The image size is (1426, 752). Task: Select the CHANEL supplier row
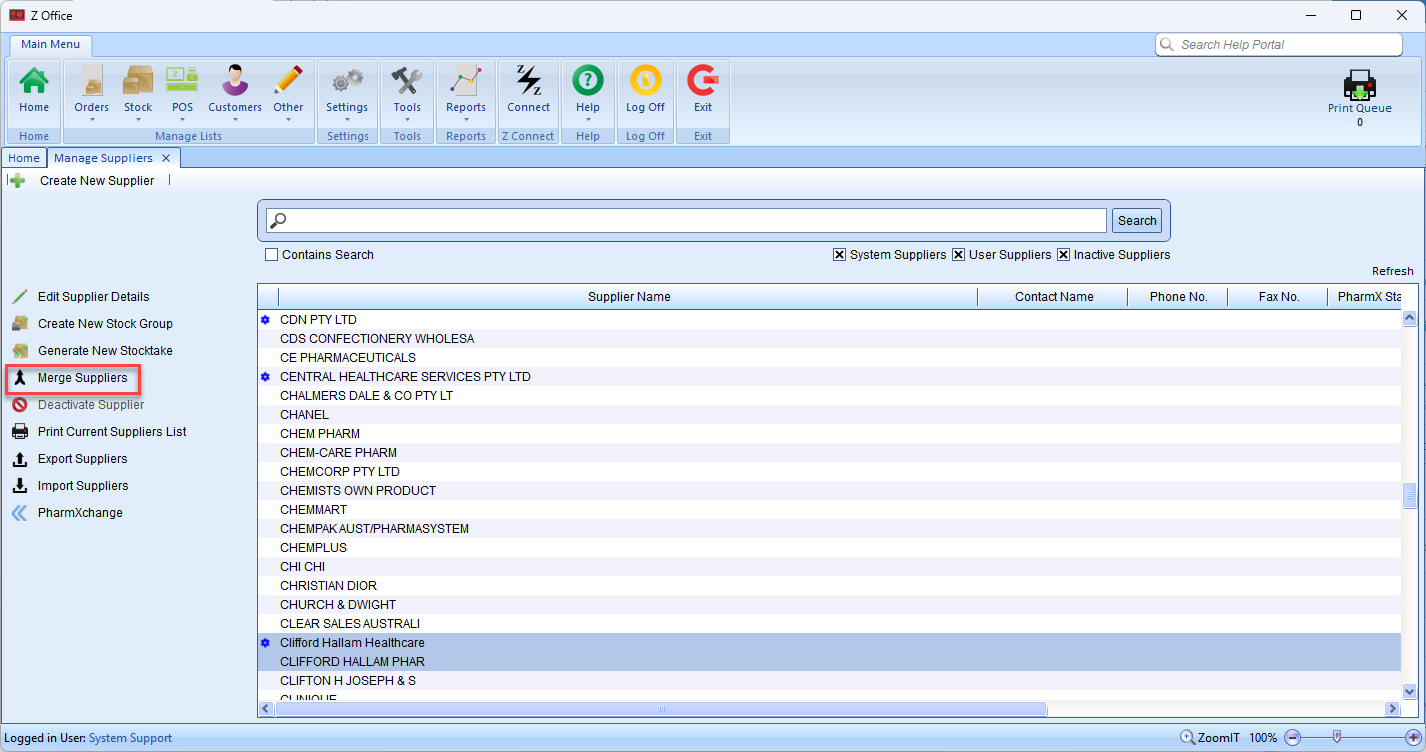pyautogui.click(x=829, y=415)
